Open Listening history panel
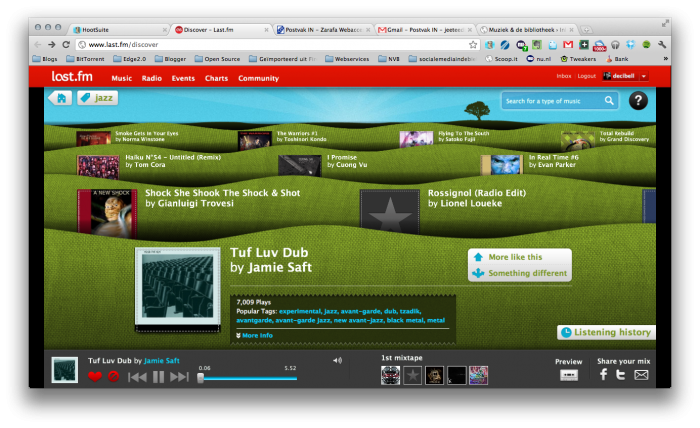Viewport: 700px width, 428px height. [606, 332]
